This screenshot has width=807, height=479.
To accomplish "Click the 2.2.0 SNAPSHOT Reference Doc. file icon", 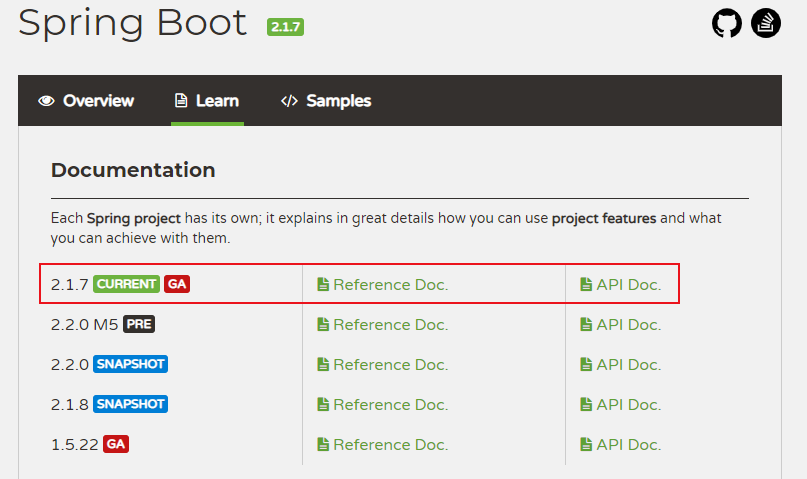I will (x=323, y=365).
